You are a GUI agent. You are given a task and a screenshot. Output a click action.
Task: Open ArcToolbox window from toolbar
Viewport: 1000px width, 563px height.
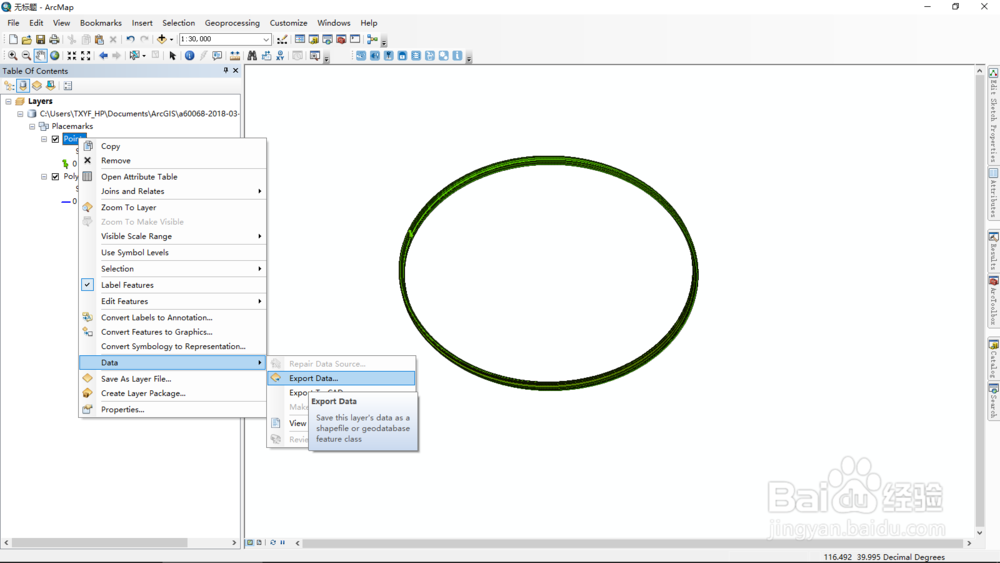pyautogui.click(x=341, y=40)
